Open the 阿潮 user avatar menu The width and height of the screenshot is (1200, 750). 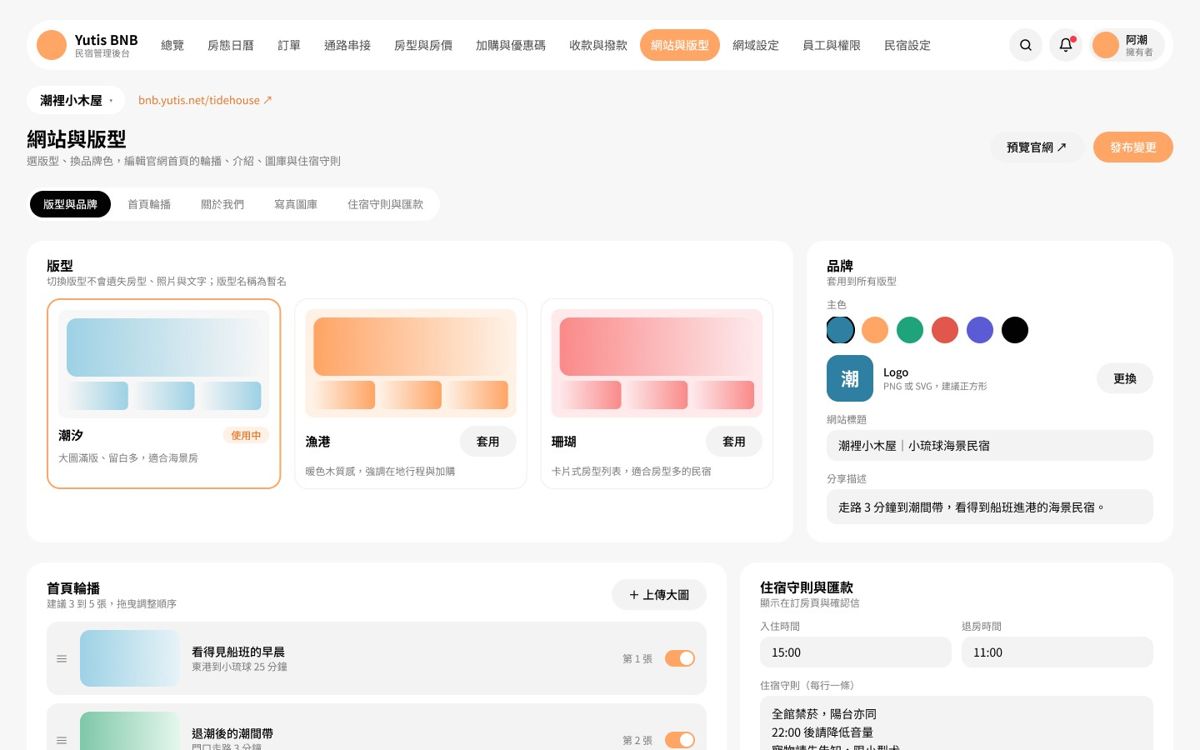1127,45
